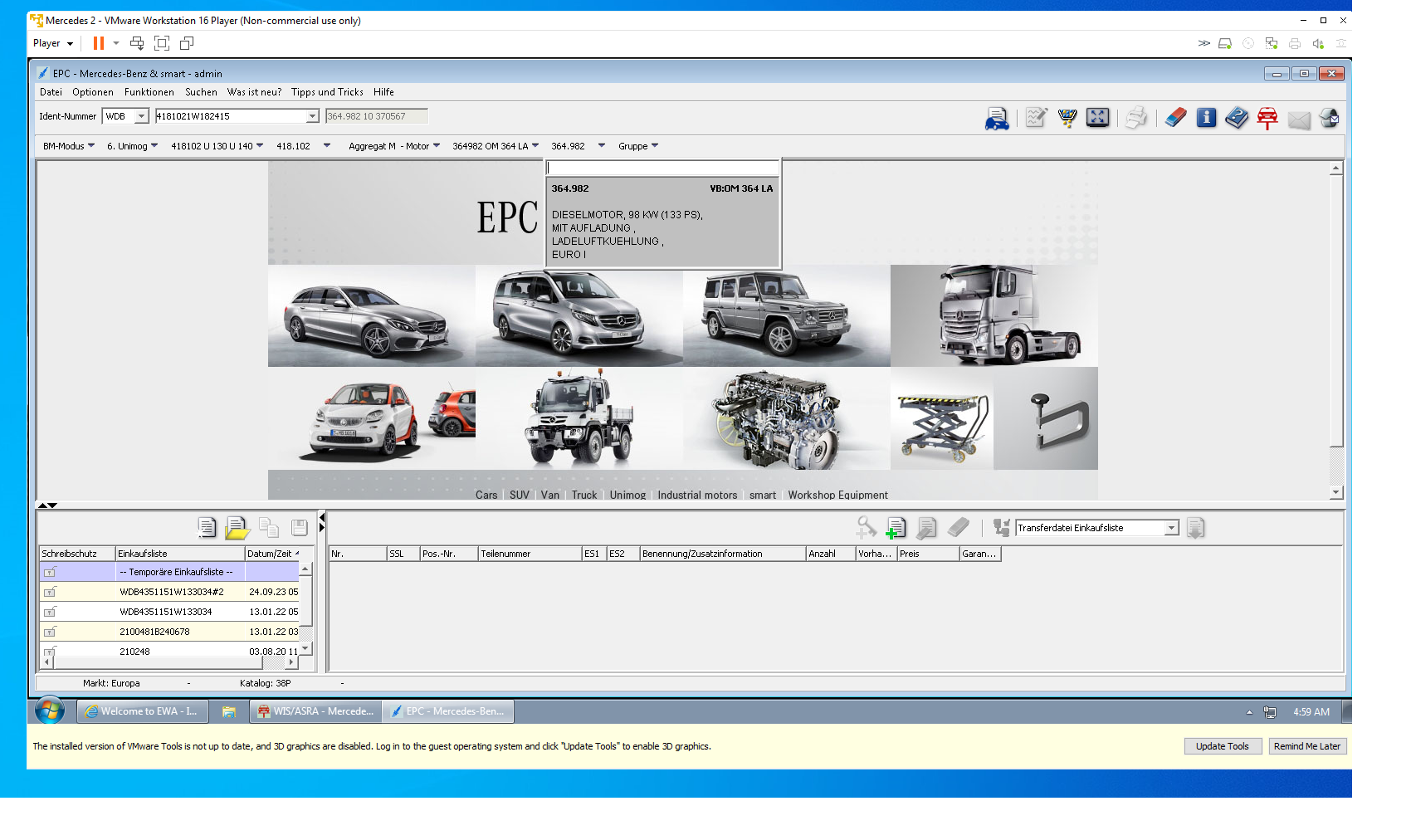
Task: Switch to WIS/ASRA taskbar window
Action: click(315, 711)
